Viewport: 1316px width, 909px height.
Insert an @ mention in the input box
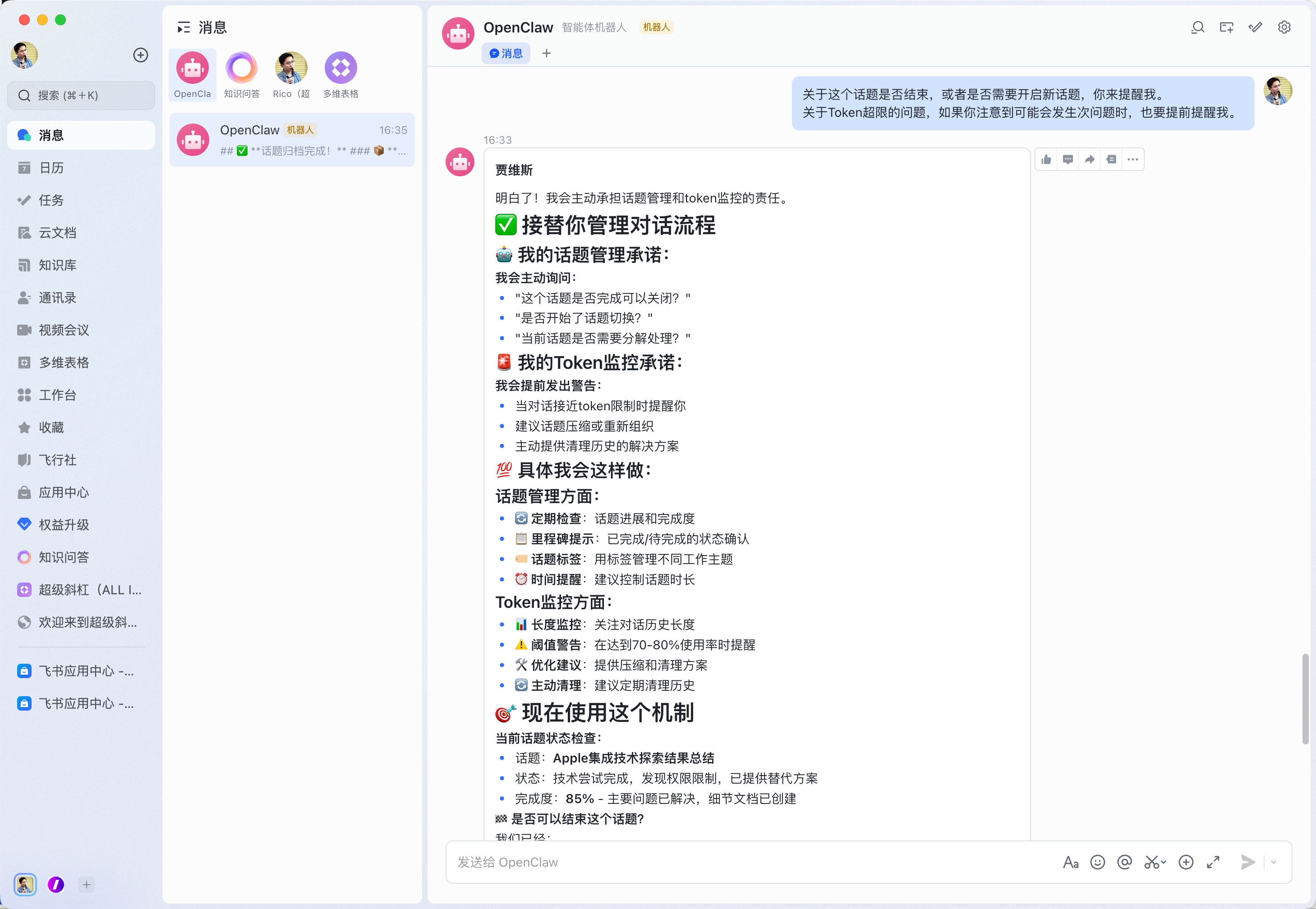(1125, 862)
